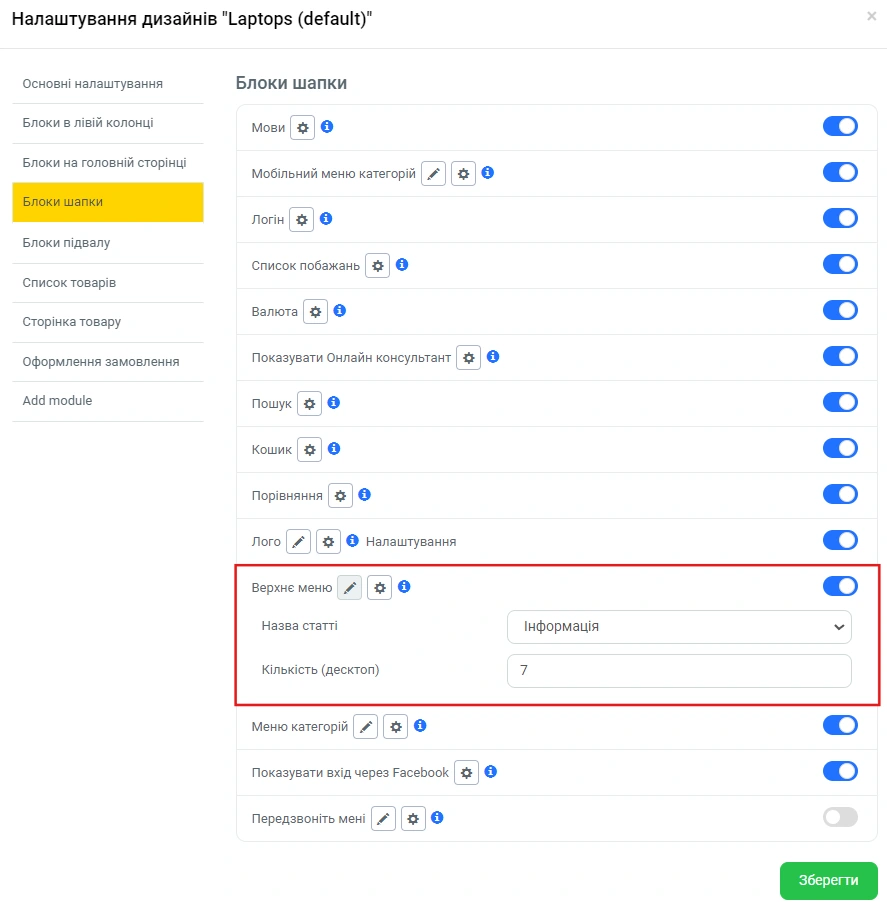Click info icon next to Валюта
This screenshot has height=902, width=887.
coord(340,311)
